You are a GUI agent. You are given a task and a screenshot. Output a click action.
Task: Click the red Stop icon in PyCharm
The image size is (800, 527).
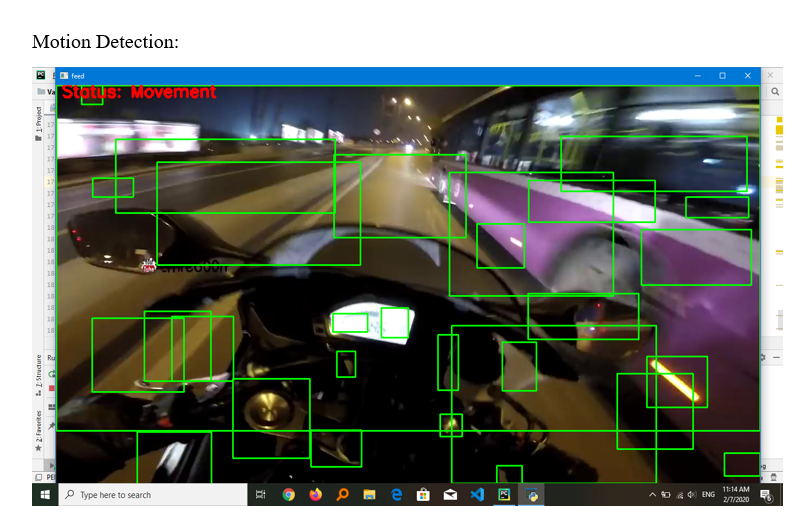click(x=52, y=388)
